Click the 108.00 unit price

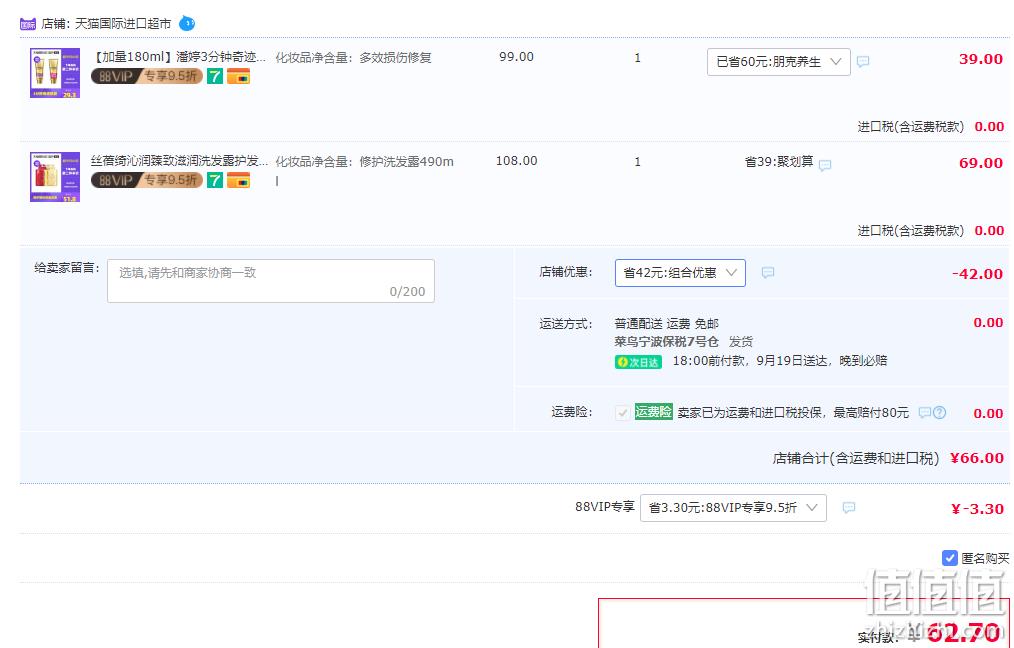516,161
